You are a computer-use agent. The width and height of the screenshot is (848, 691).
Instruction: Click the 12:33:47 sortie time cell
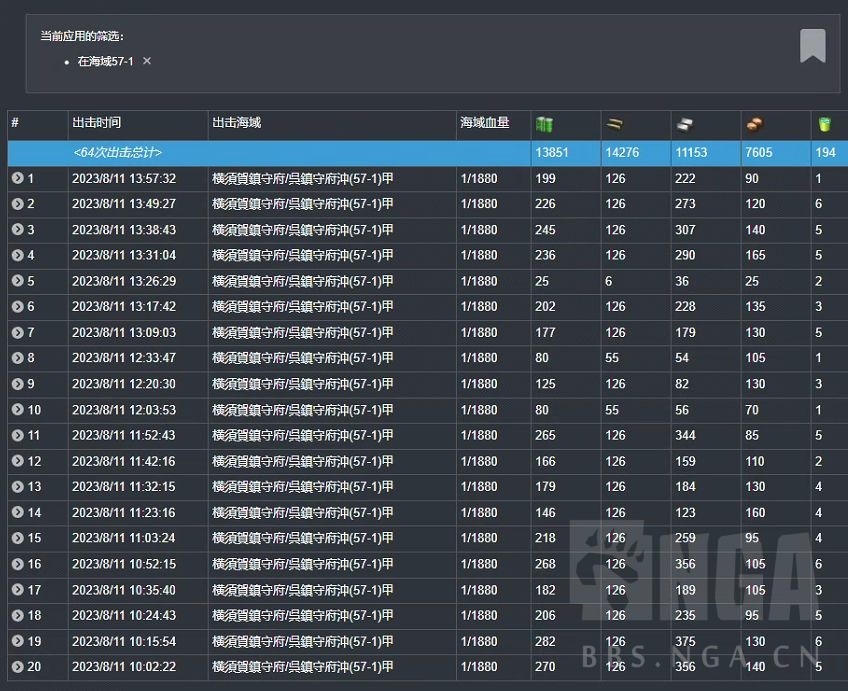click(124, 358)
